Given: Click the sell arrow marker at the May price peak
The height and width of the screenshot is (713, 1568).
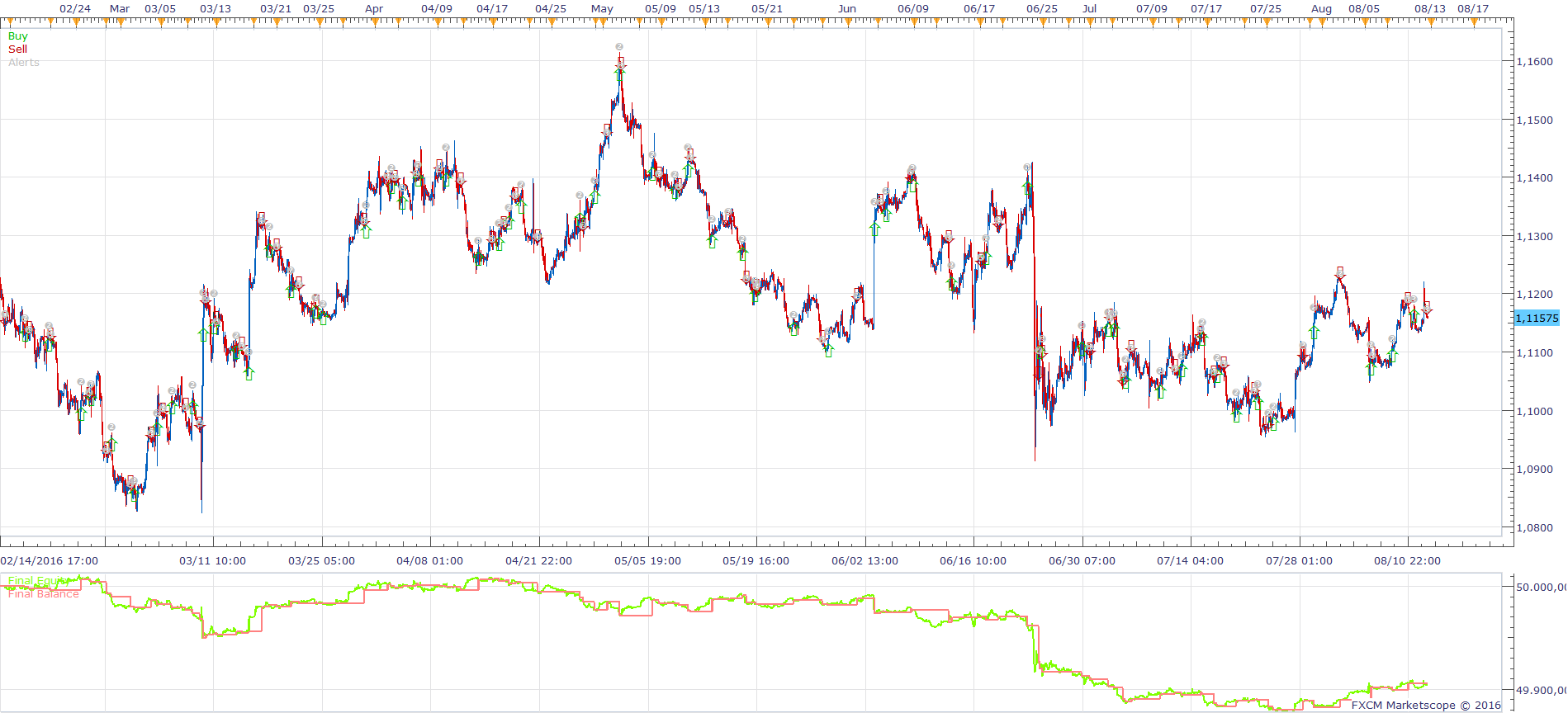Looking at the screenshot, I should point(620,63).
